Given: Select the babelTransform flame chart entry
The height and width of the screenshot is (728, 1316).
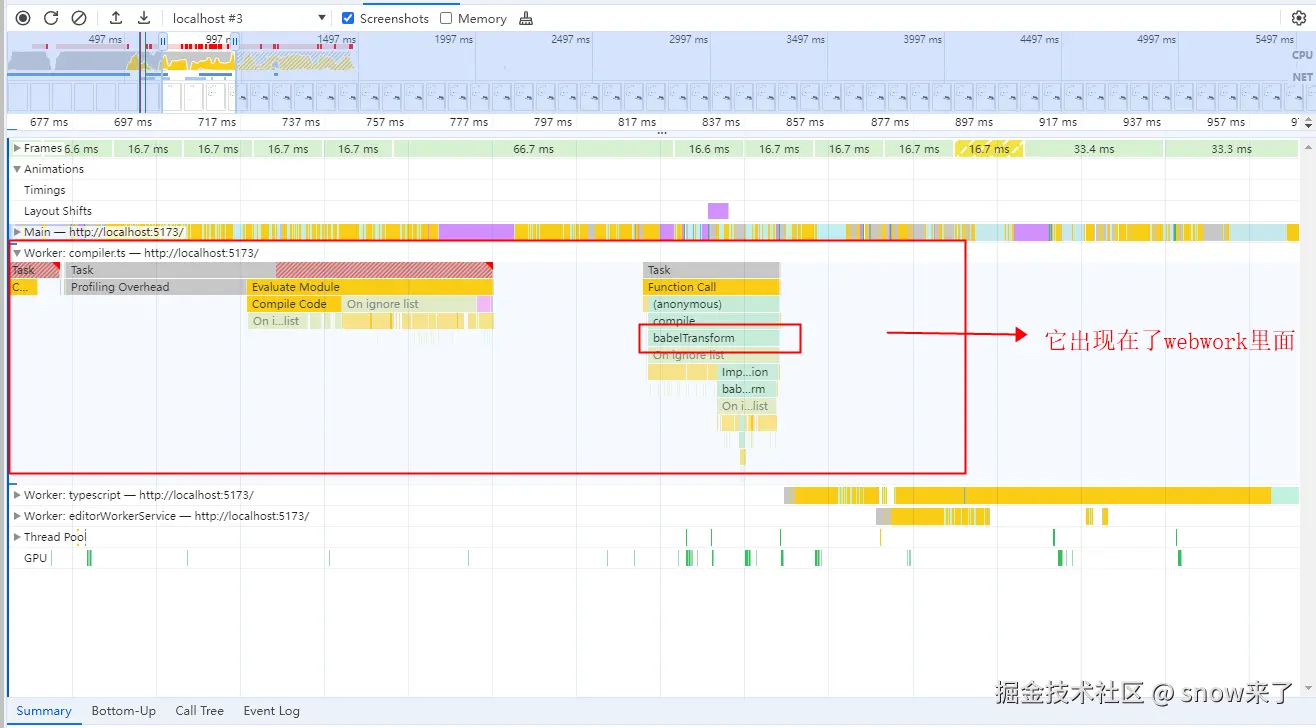Looking at the screenshot, I should pyautogui.click(x=714, y=338).
